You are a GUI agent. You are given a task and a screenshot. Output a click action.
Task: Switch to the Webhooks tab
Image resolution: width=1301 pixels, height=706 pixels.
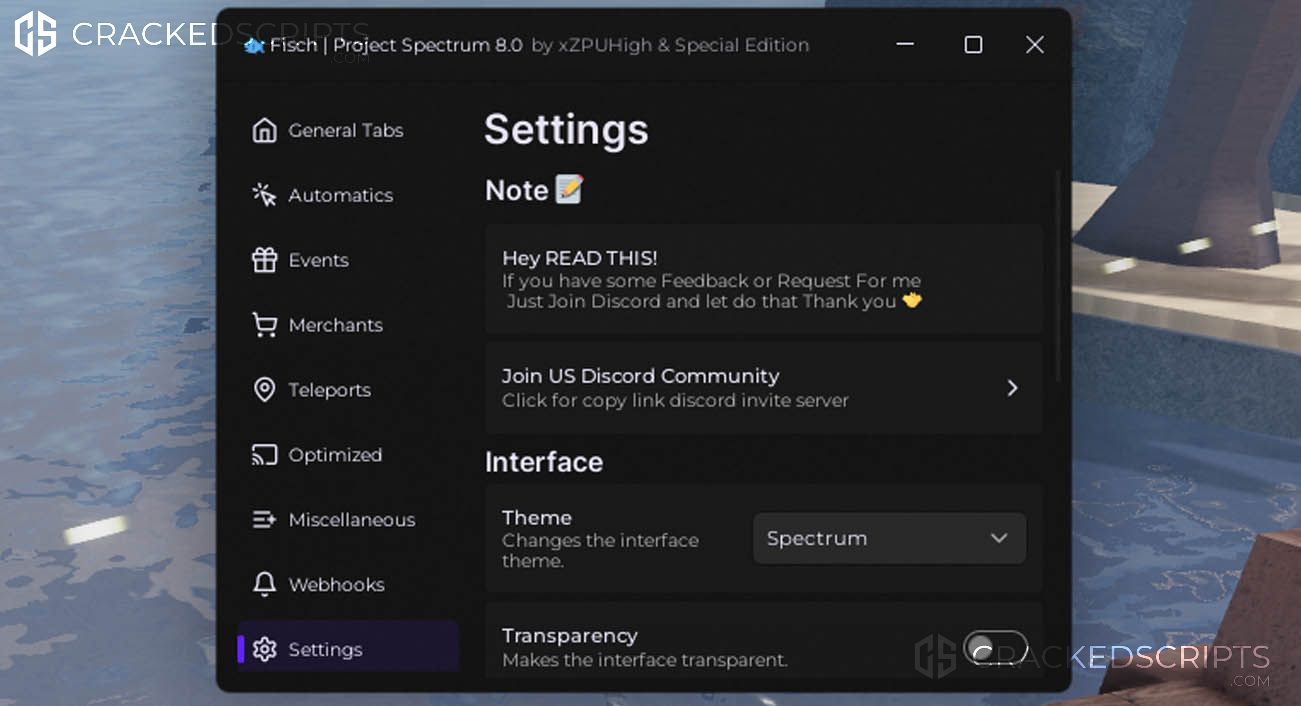(348, 585)
